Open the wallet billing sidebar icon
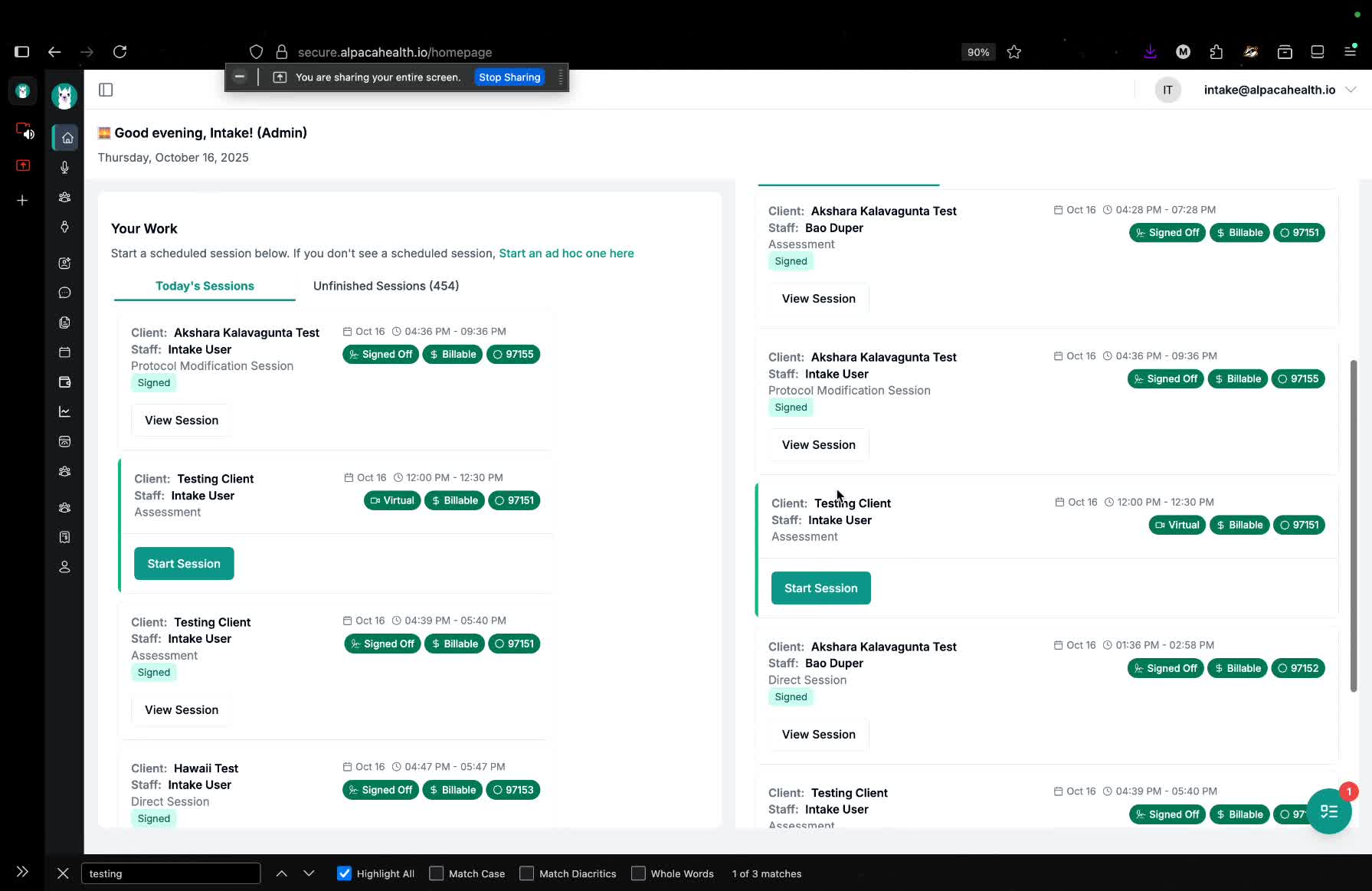 (65, 382)
